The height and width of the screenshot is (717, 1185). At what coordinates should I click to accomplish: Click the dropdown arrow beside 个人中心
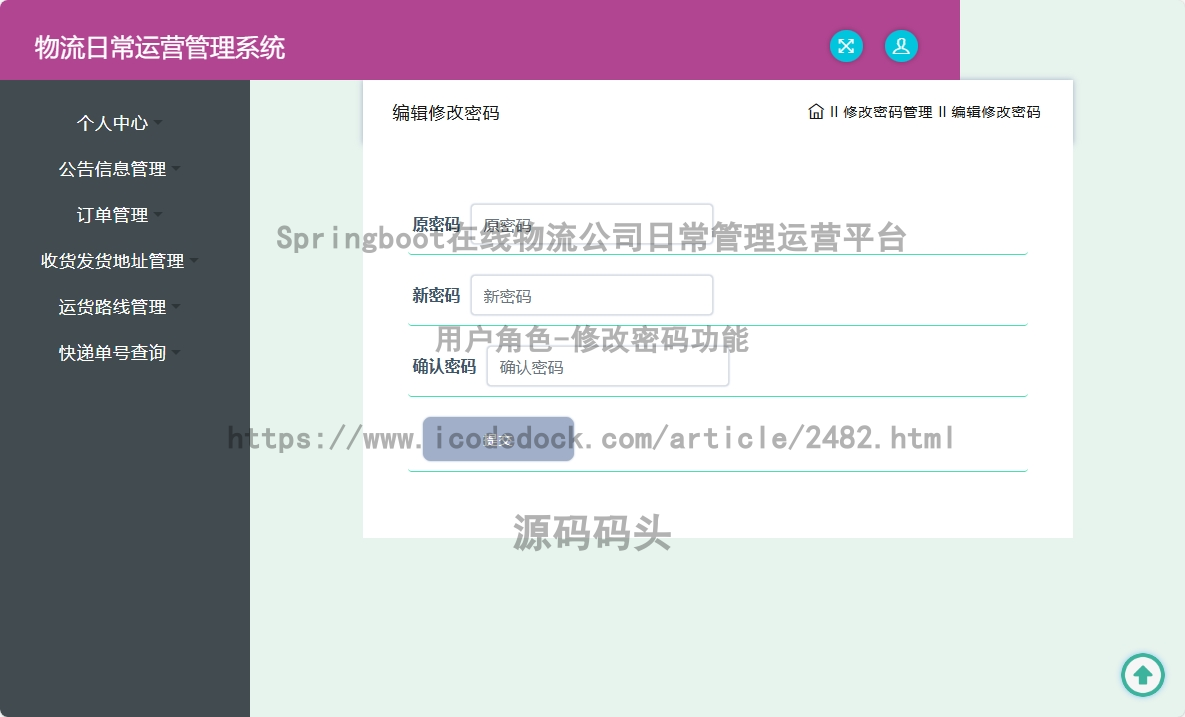tap(158, 122)
